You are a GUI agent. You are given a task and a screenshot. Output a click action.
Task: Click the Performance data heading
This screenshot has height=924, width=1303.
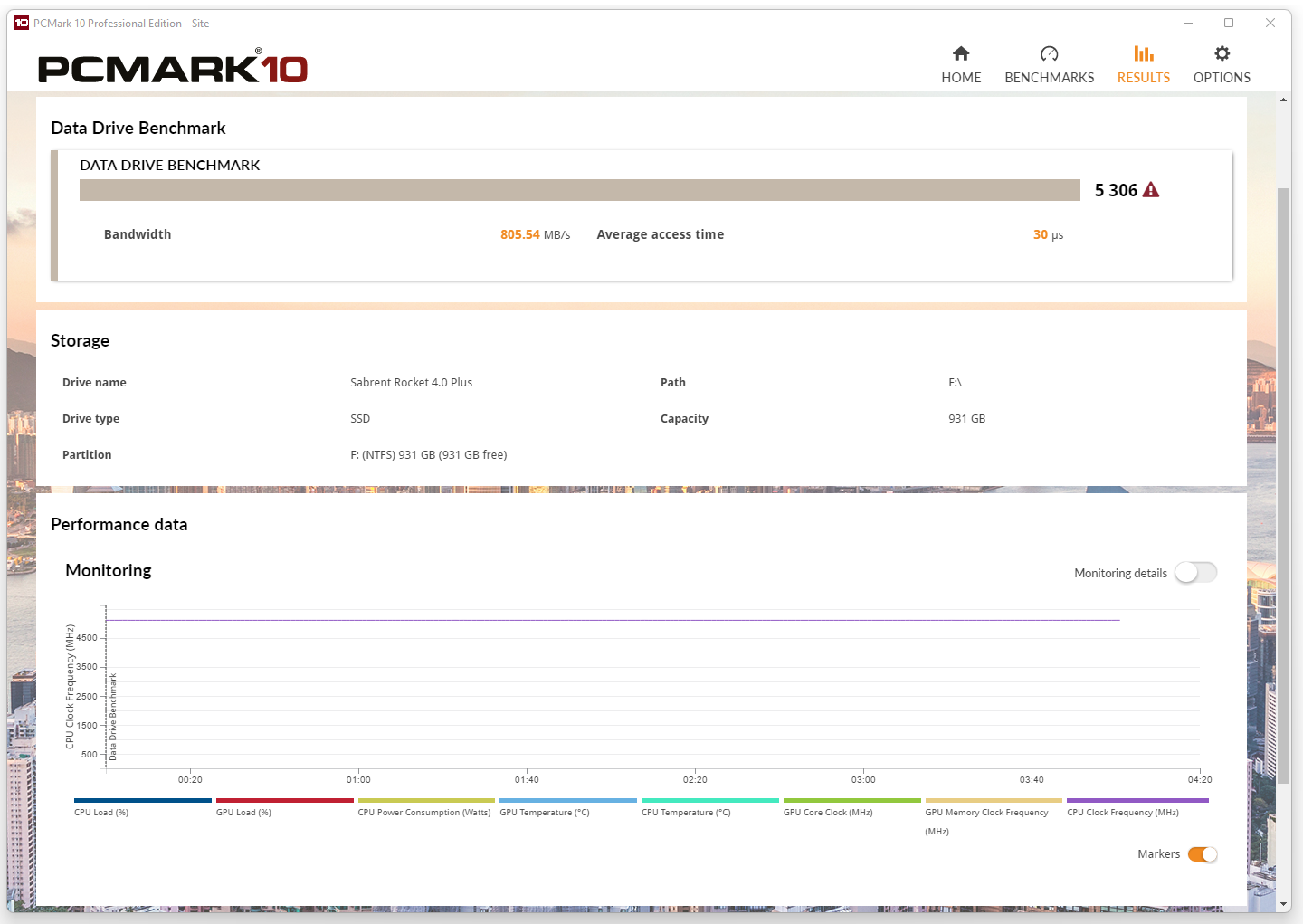[119, 525]
